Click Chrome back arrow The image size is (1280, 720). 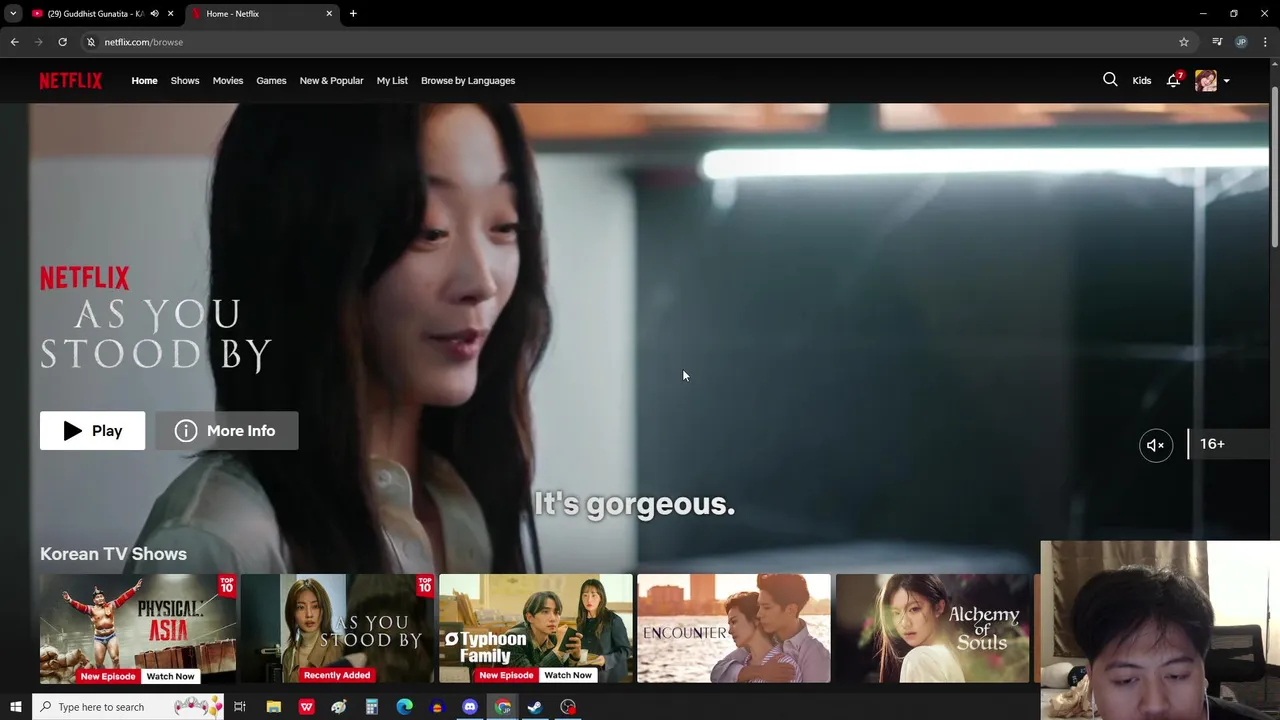pos(14,42)
